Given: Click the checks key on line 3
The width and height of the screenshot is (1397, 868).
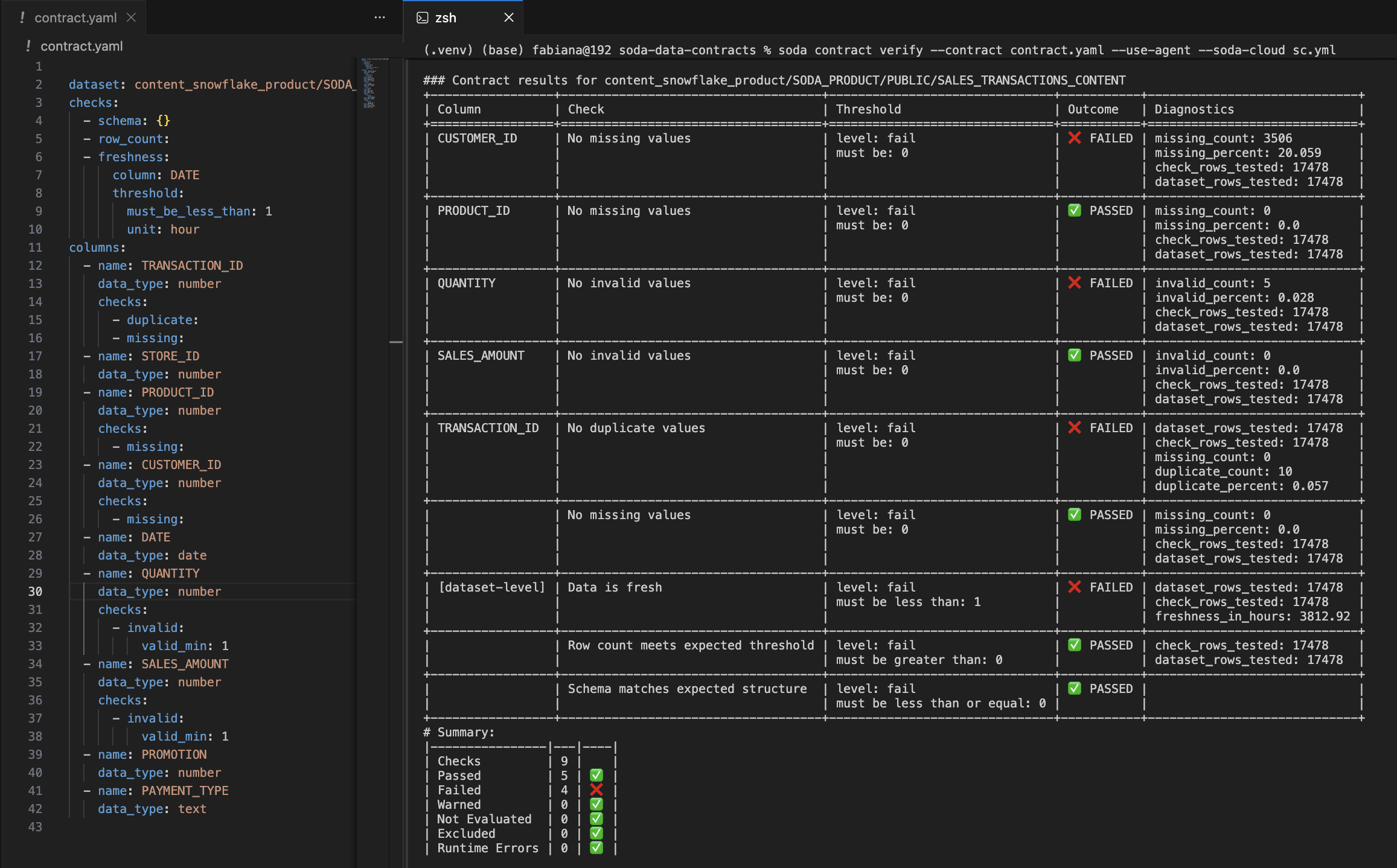Looking at the screenshot, I should 91,103.
